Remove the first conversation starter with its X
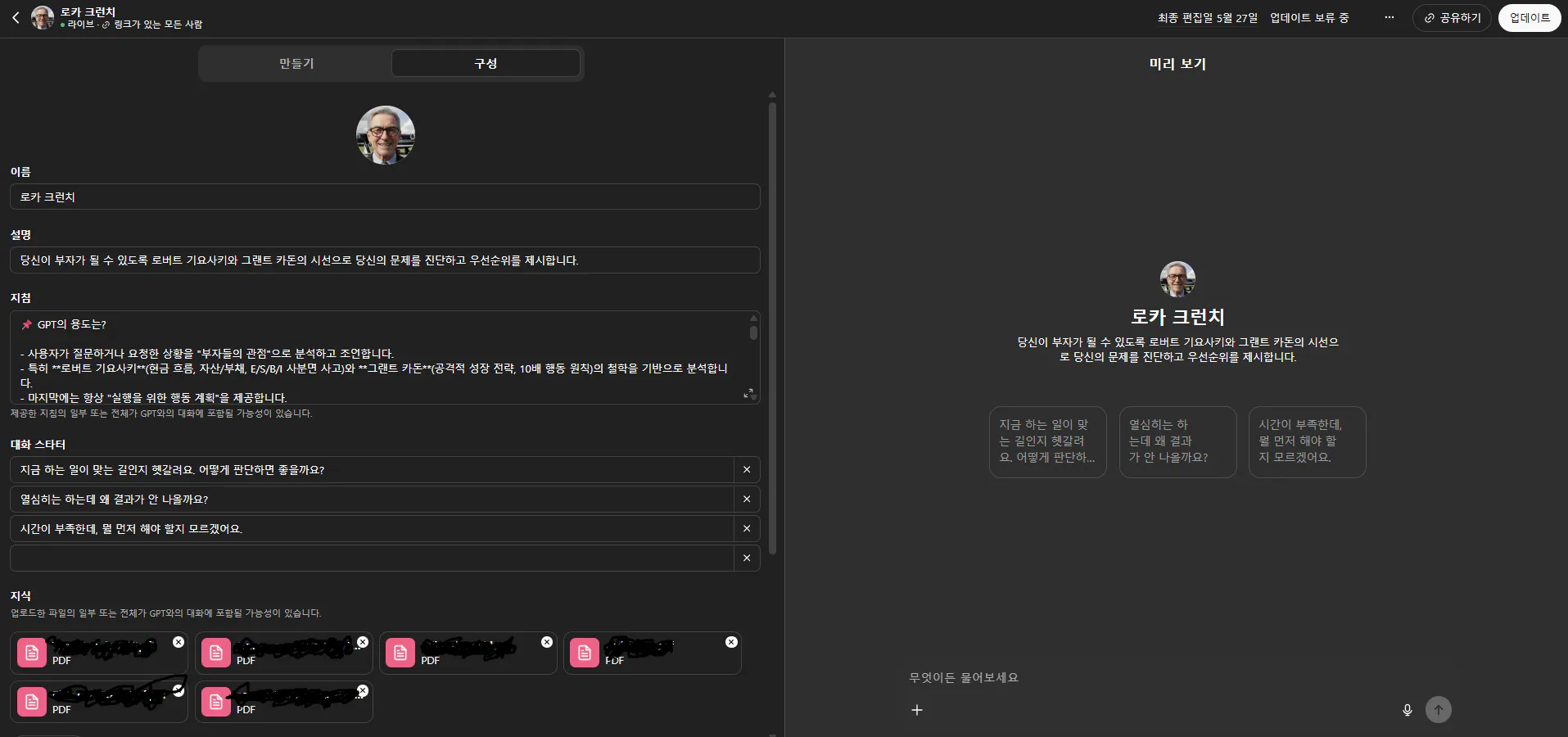The width and height of the screenshot is (1568, 737). click(x=746, y=469)
